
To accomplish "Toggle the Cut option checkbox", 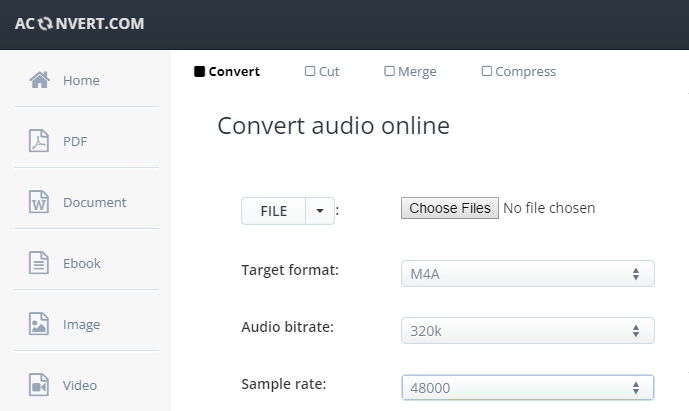I will 310,71.
